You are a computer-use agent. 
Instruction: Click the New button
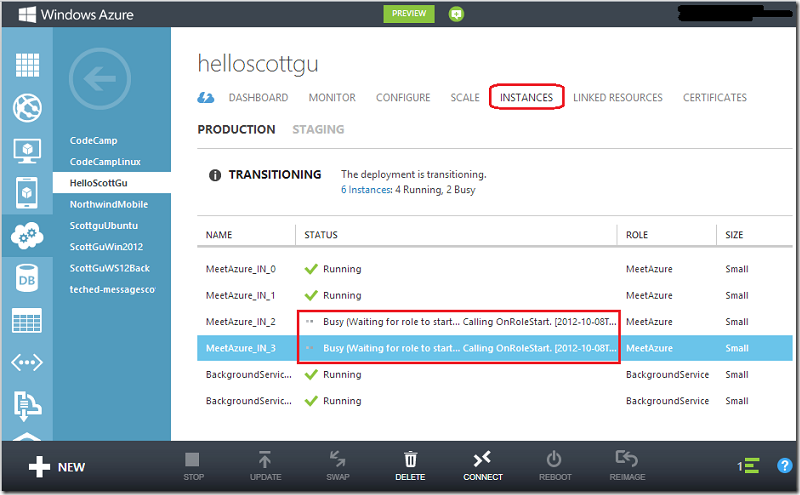click(57, 467)
